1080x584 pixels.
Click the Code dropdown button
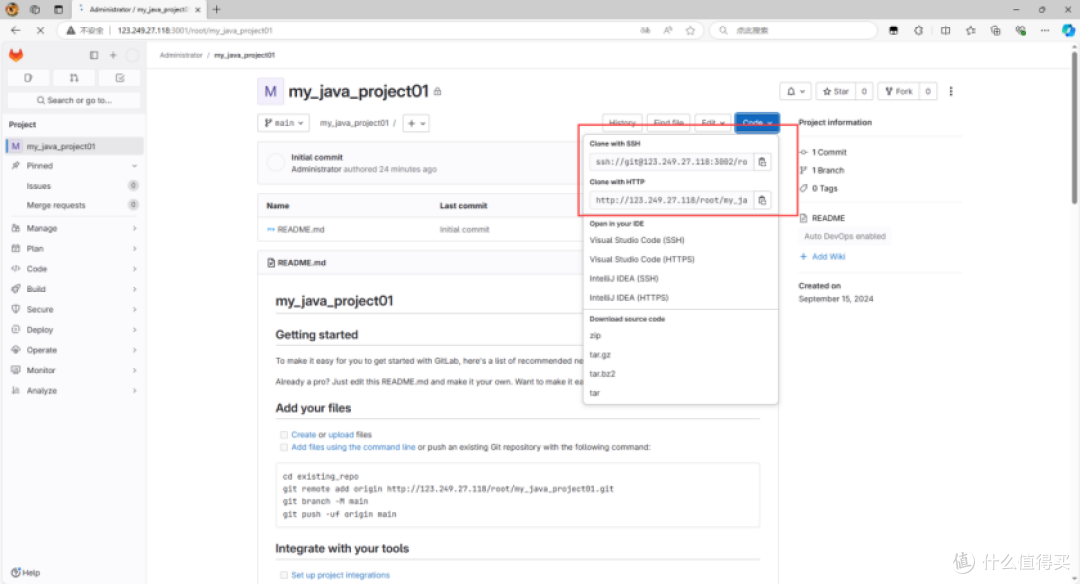(x=757, y=123)
